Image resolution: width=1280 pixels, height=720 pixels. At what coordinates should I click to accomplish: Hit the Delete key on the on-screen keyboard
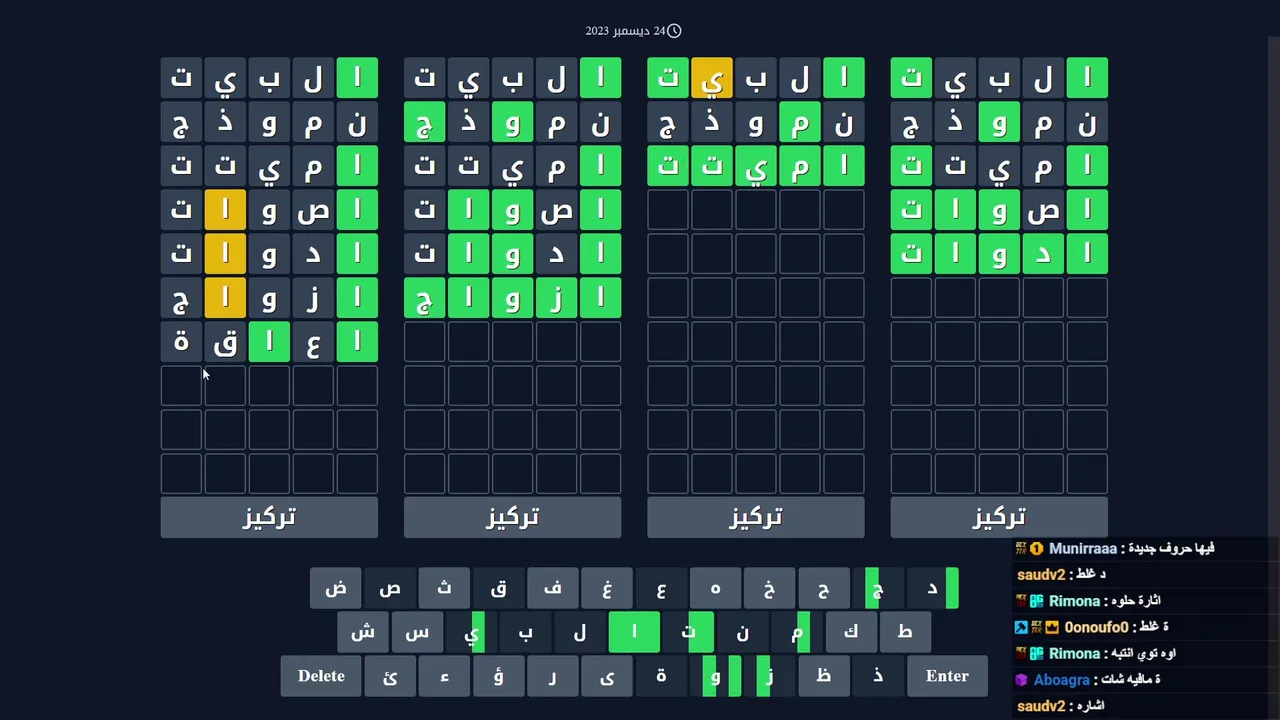(321, 676)
